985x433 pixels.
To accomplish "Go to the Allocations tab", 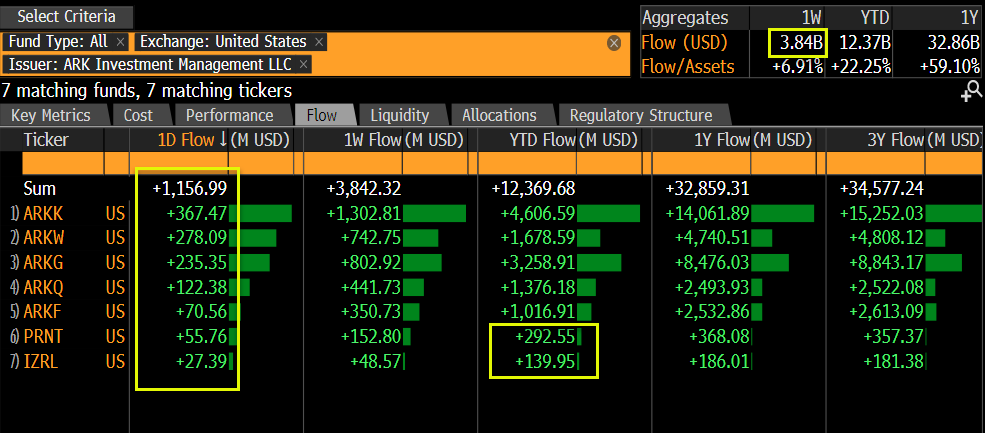I will 499,115.
